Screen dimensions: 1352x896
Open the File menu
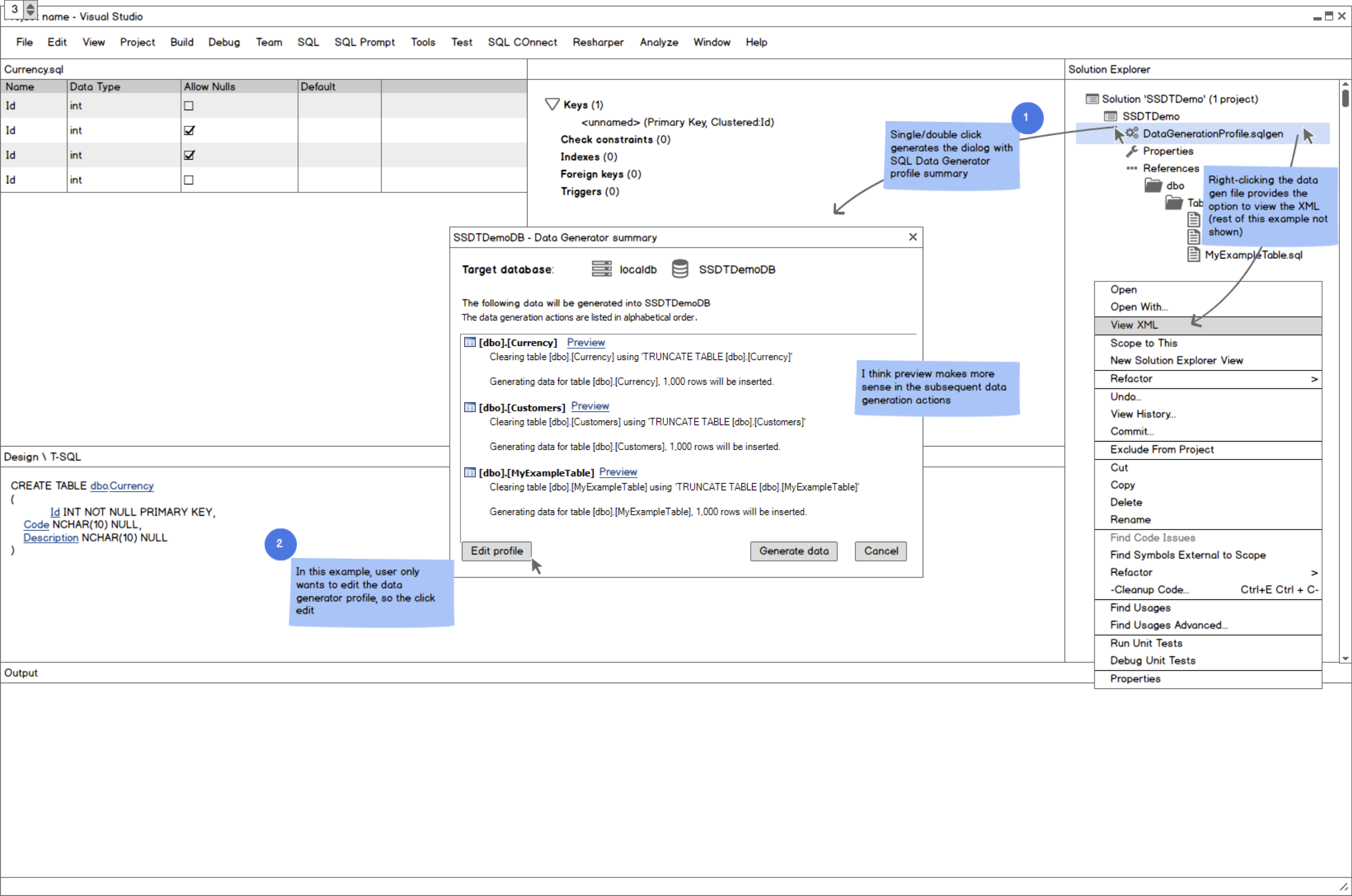[x=25, y=42]
